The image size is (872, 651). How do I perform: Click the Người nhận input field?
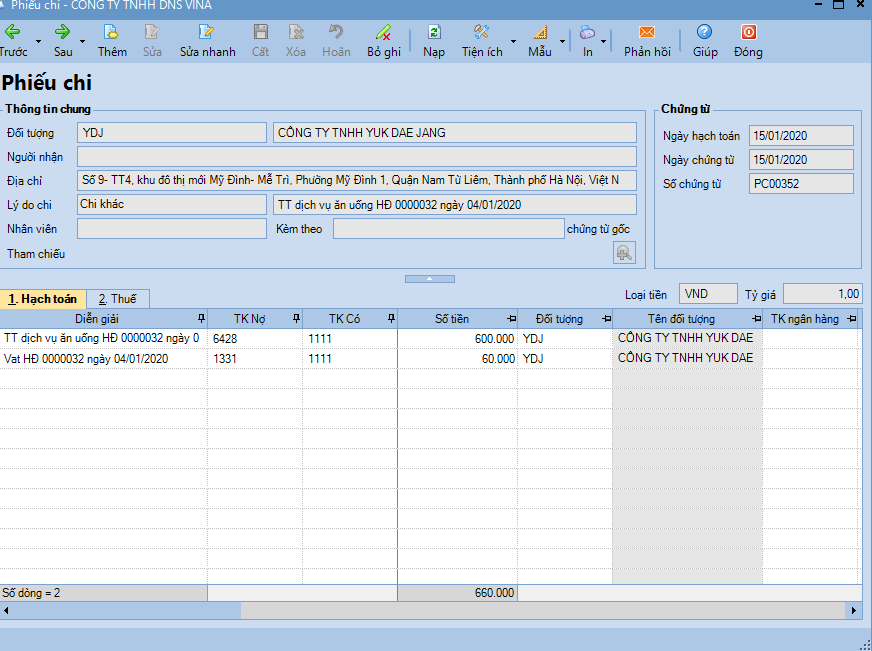point(356,156)
